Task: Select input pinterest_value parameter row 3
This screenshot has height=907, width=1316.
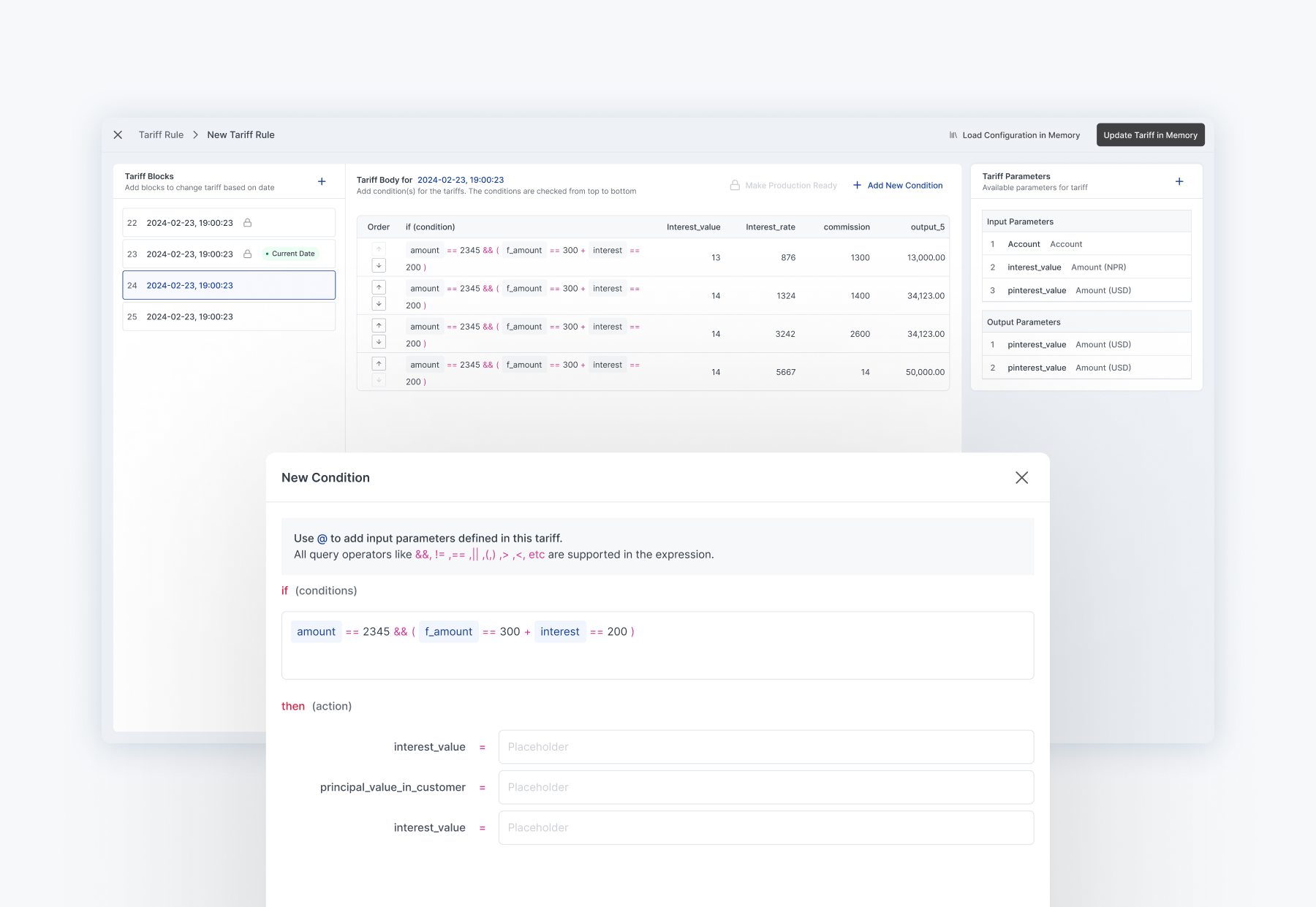Action: (1086, 290)
